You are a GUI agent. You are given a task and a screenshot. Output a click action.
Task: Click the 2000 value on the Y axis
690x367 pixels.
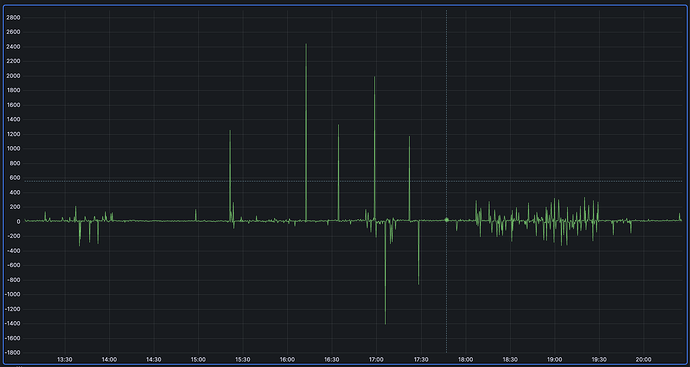13,76
